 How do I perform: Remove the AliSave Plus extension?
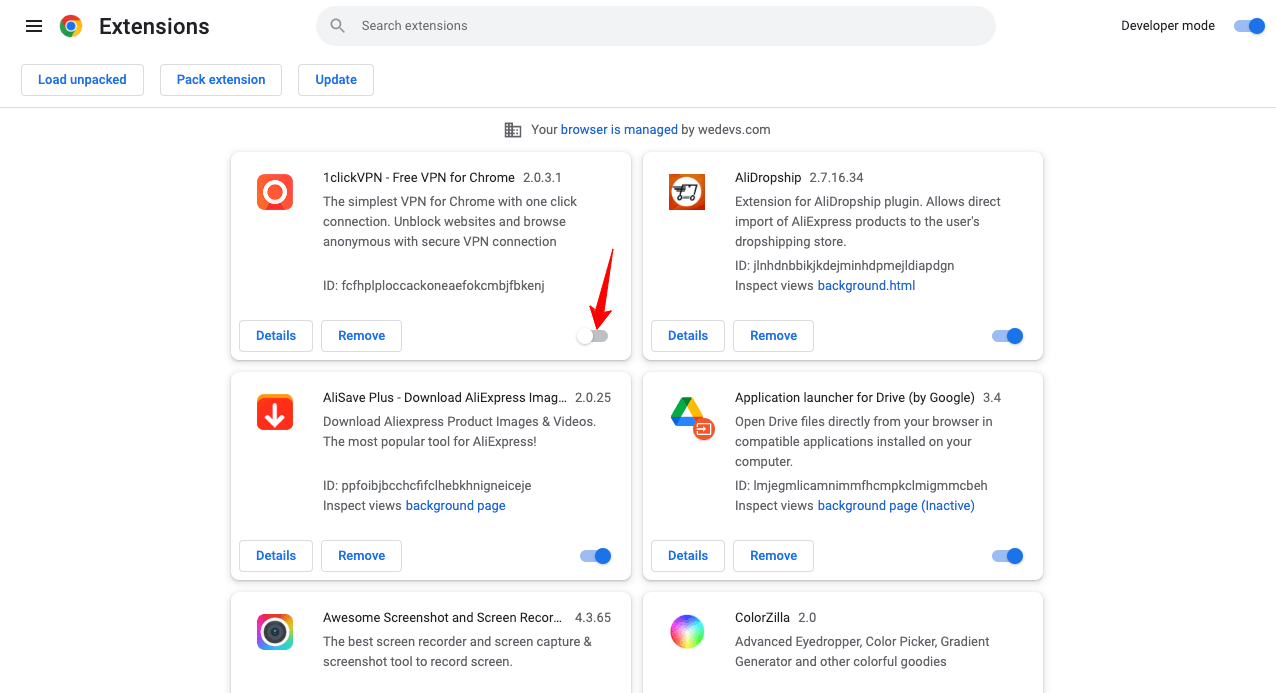coord(361,556)
